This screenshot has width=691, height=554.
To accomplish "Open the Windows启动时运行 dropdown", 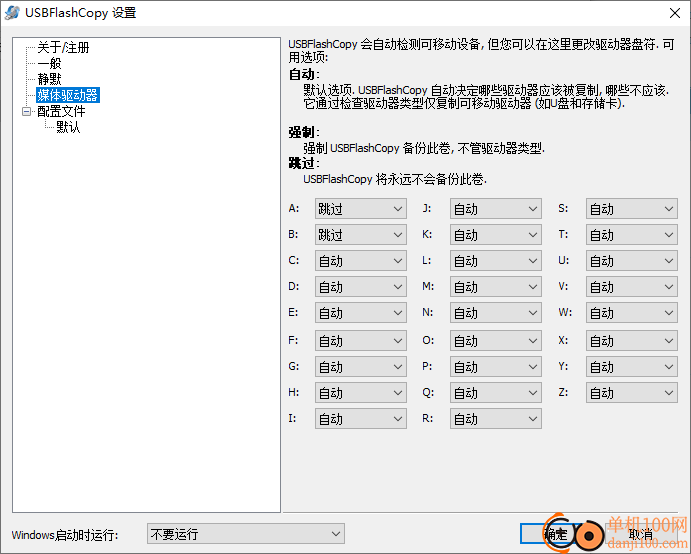I will (x=246, y=534).
